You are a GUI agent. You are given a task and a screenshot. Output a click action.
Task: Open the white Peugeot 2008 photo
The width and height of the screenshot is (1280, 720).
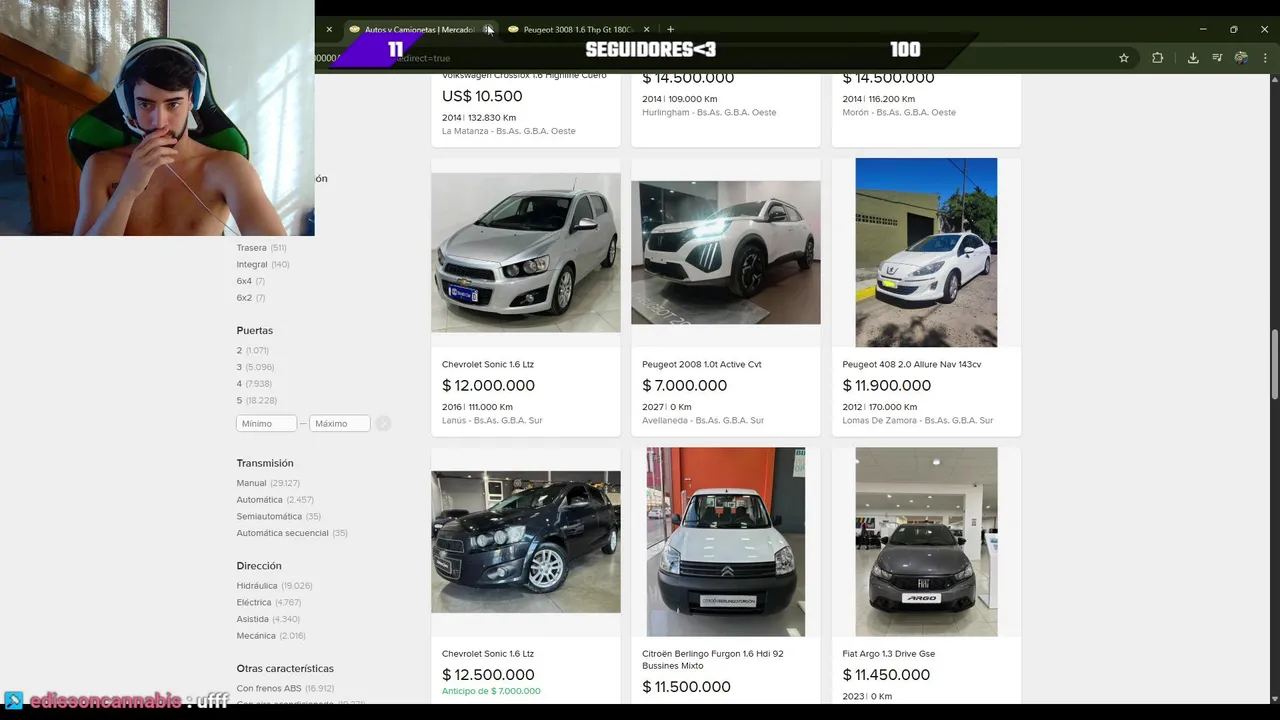pyautogui.click(x=726, y=252)
